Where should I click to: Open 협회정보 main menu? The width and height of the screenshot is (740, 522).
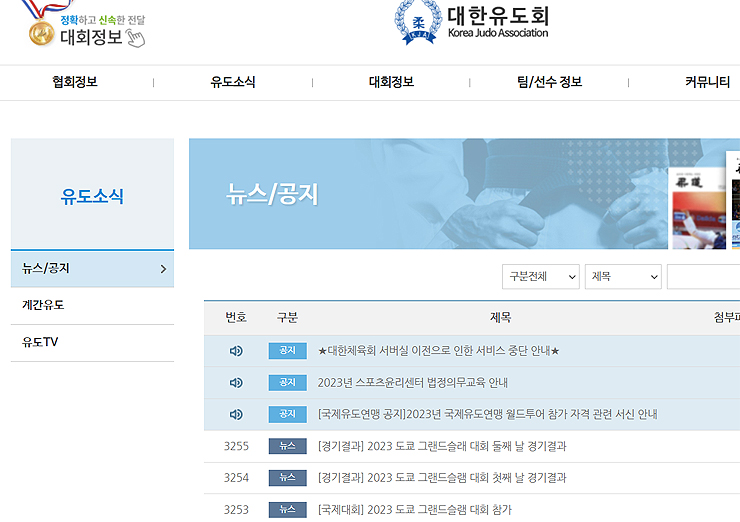point(75,82)
